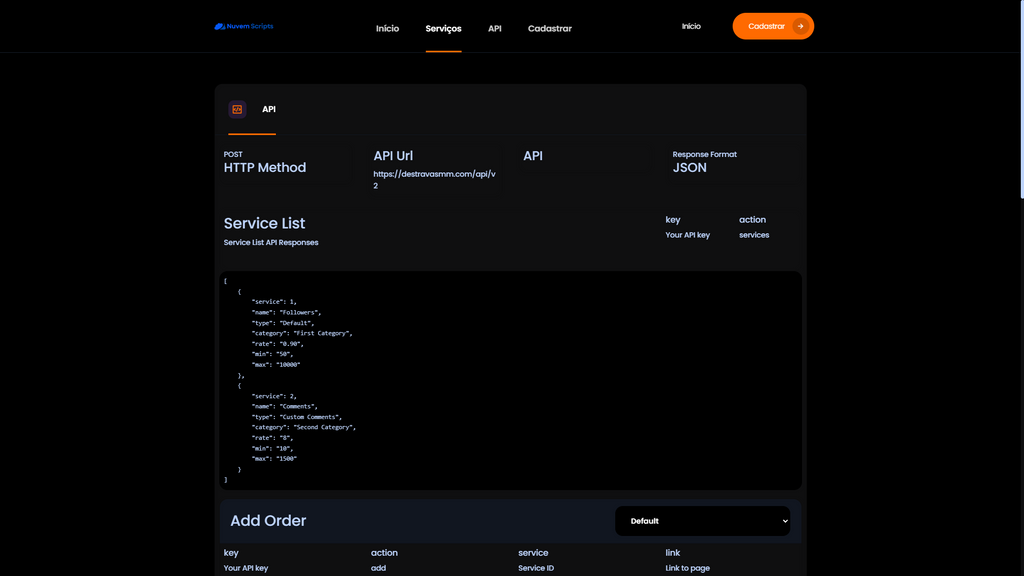Open the Default dropdown in Add Order
The image size is (1024, 576).
702,521
